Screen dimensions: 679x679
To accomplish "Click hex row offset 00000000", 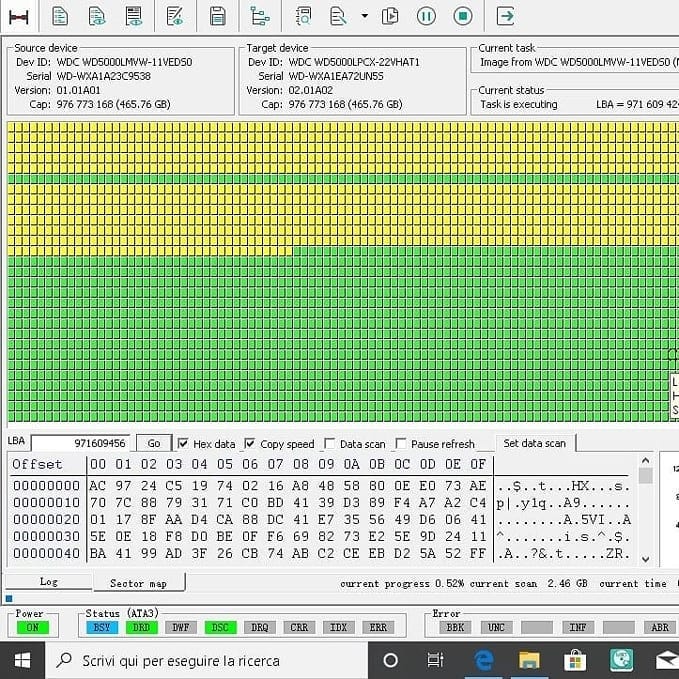I will coord(46,485).
